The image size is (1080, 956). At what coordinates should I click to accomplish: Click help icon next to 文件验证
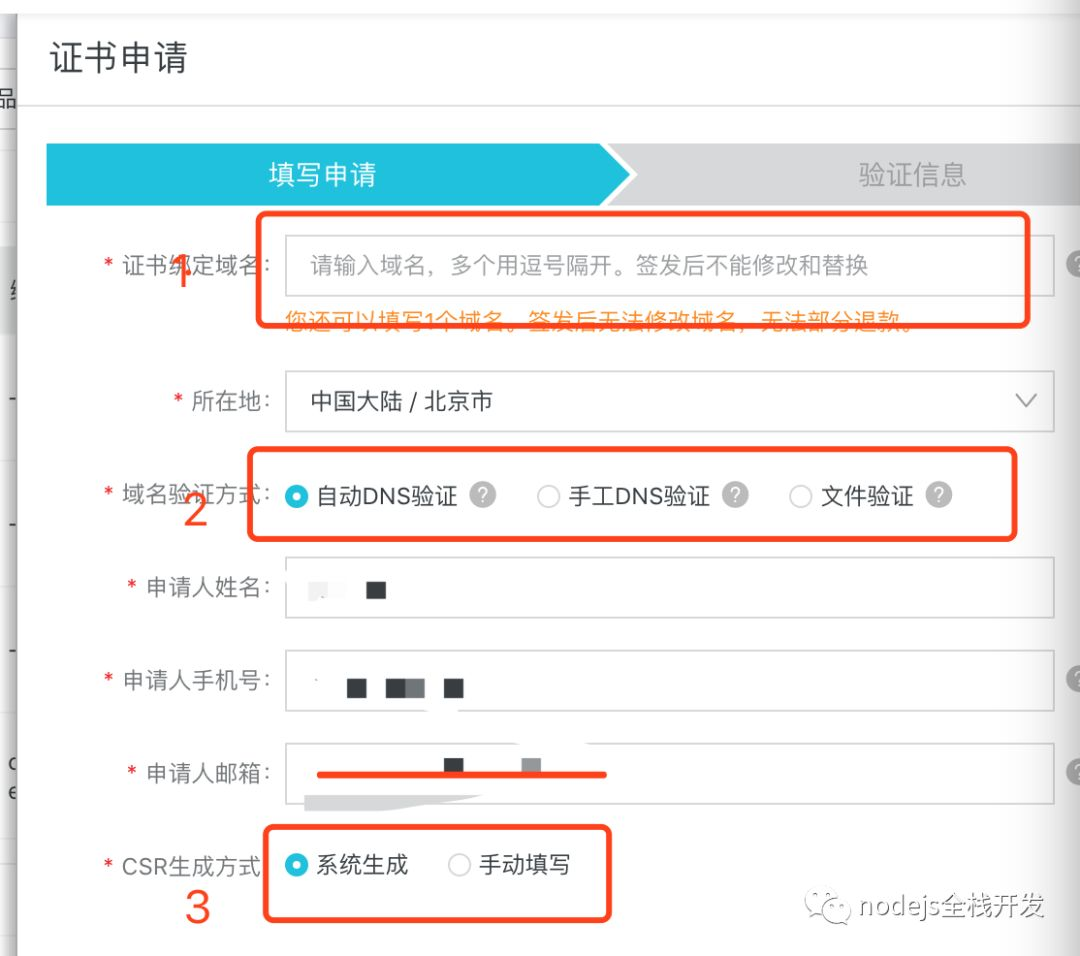[939, 494]
